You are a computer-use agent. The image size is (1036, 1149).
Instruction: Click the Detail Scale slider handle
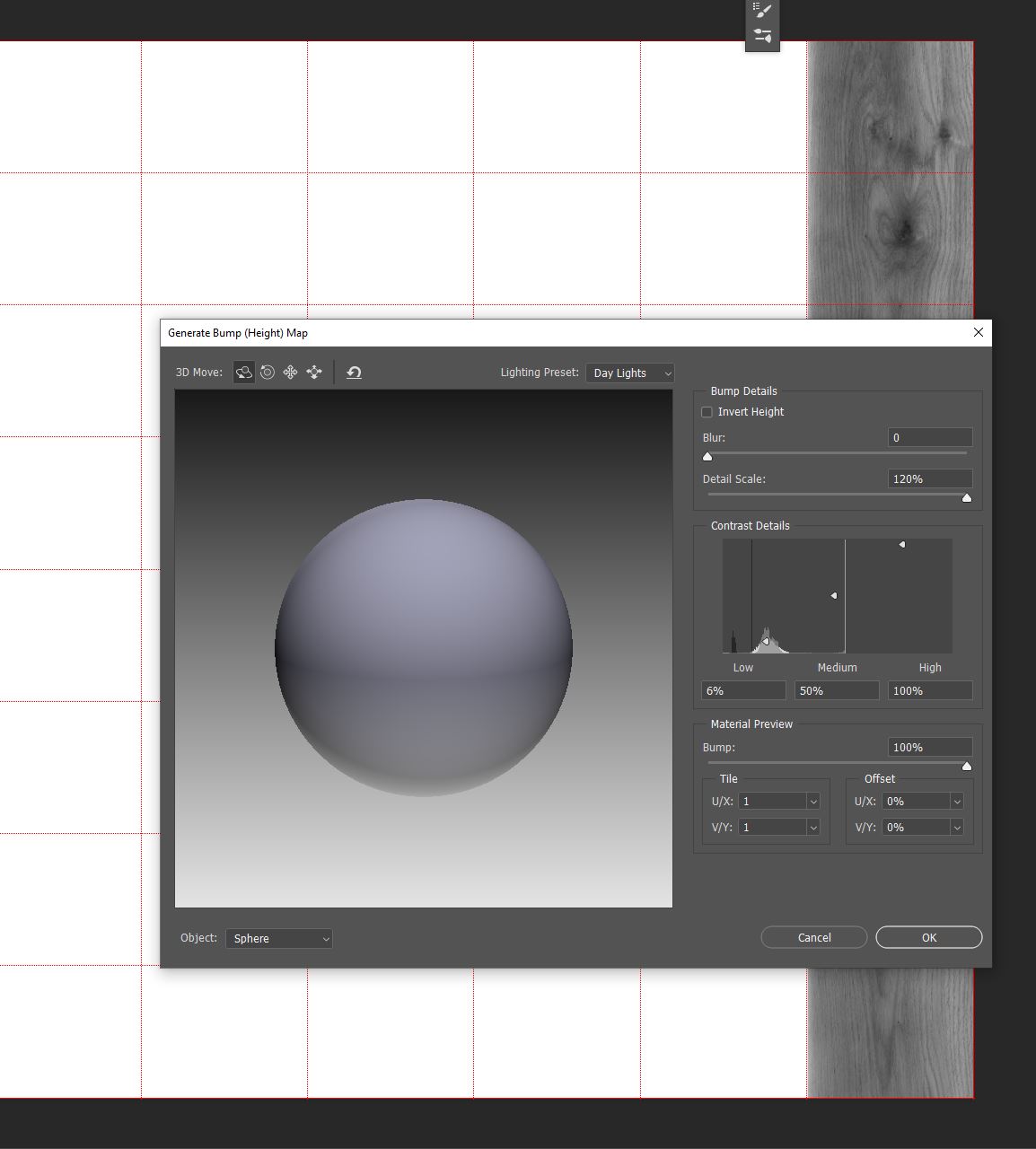(966, 497)
